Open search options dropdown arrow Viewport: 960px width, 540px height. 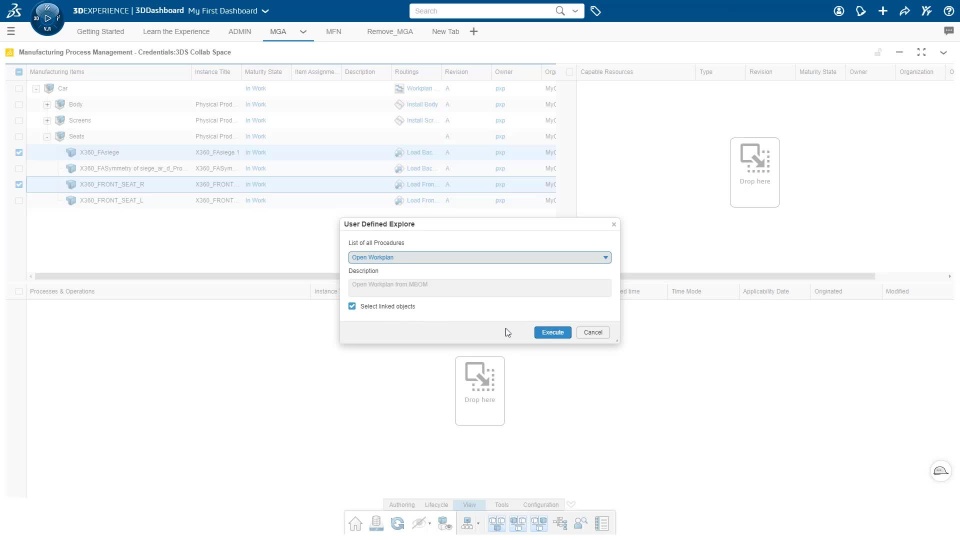tap(575, 11)
